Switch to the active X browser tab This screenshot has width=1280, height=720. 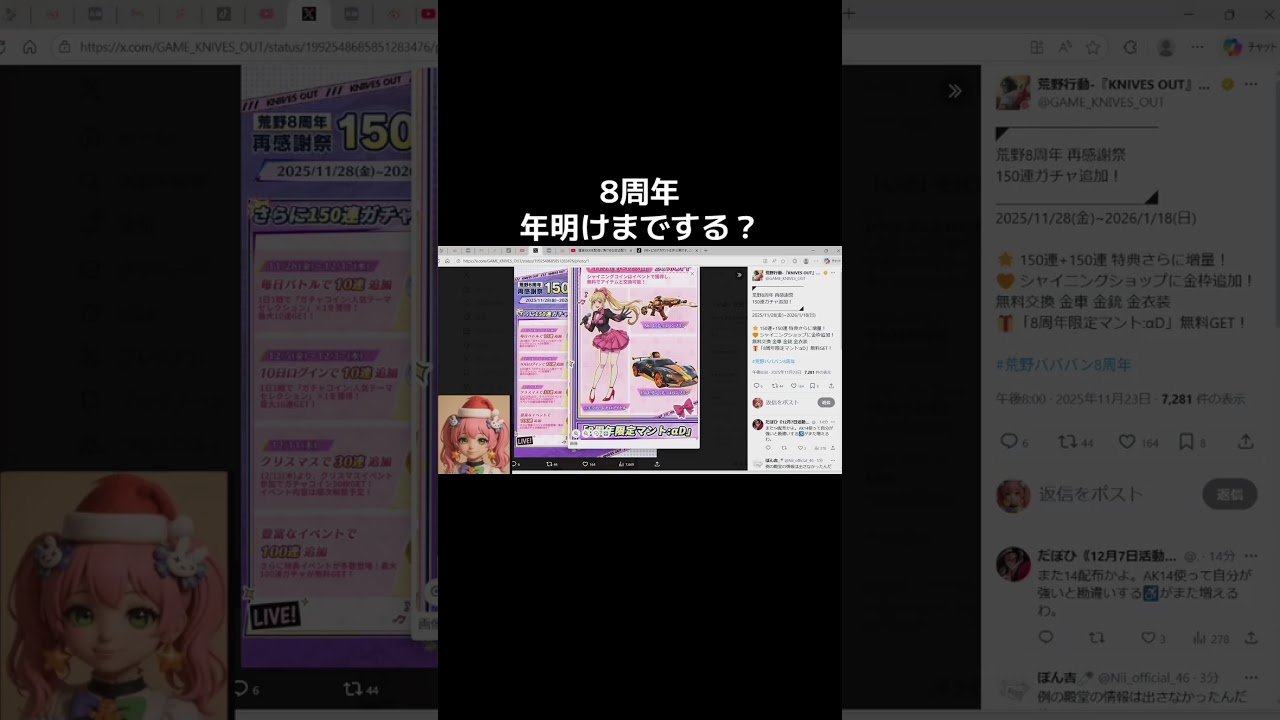(309, 14)
